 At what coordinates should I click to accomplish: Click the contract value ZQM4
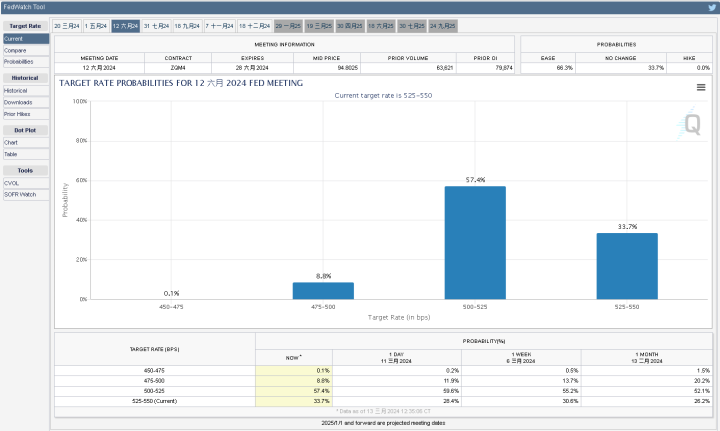pos(178,68)
